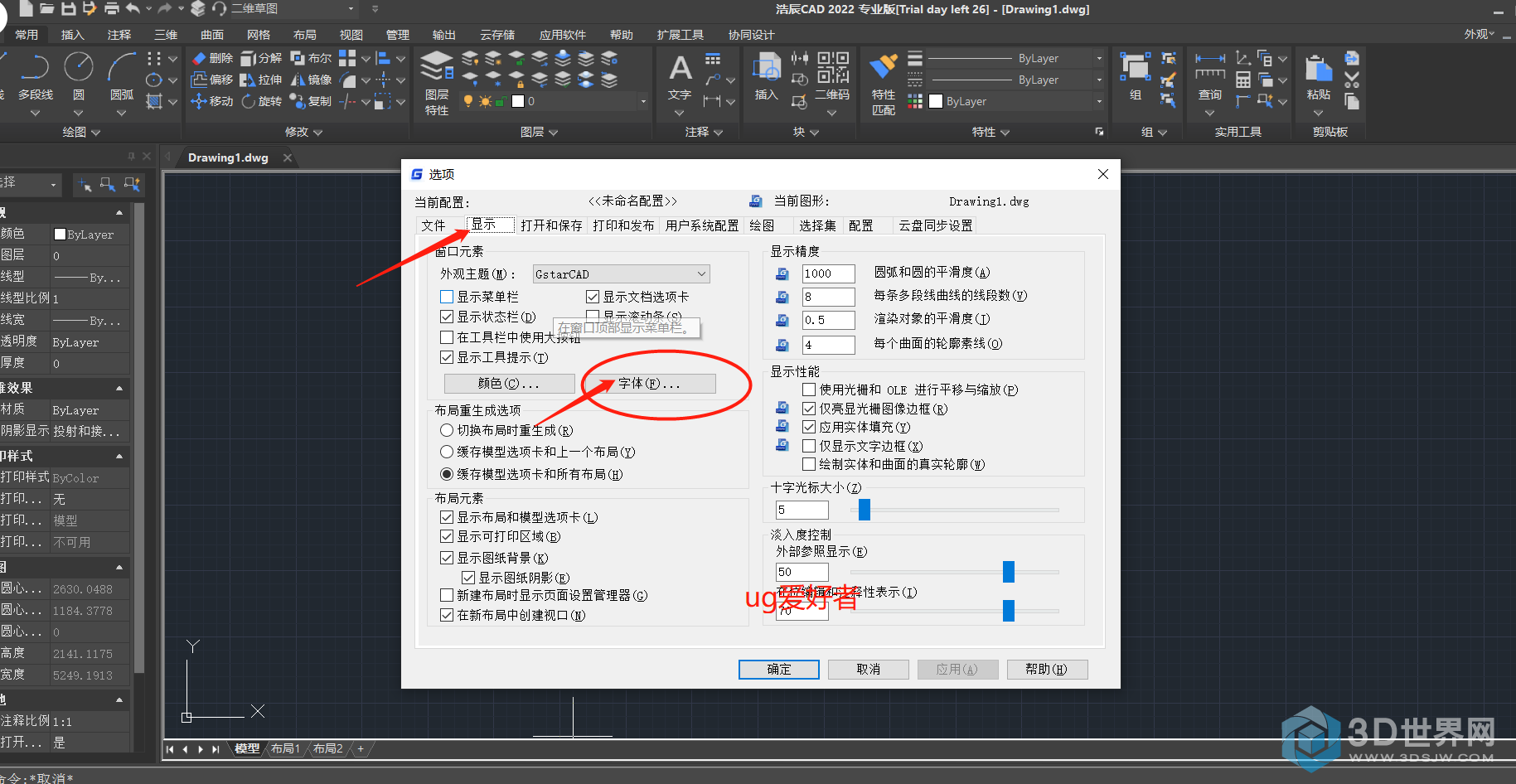Expand the 绘图 ribbon panel
This screenshot has width=1516, height=784.
81,132
